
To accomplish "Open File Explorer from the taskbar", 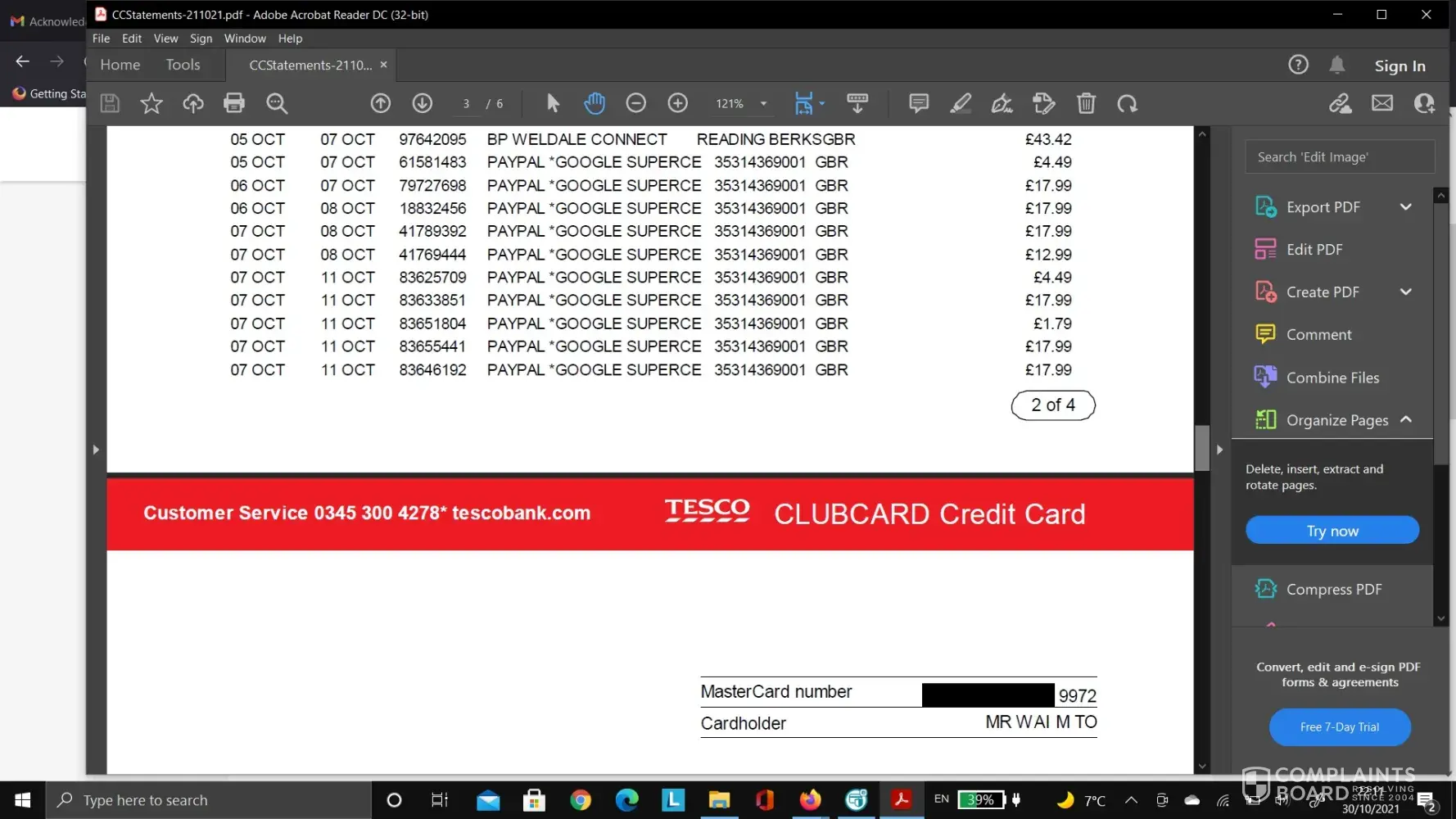I will (719, 800).
